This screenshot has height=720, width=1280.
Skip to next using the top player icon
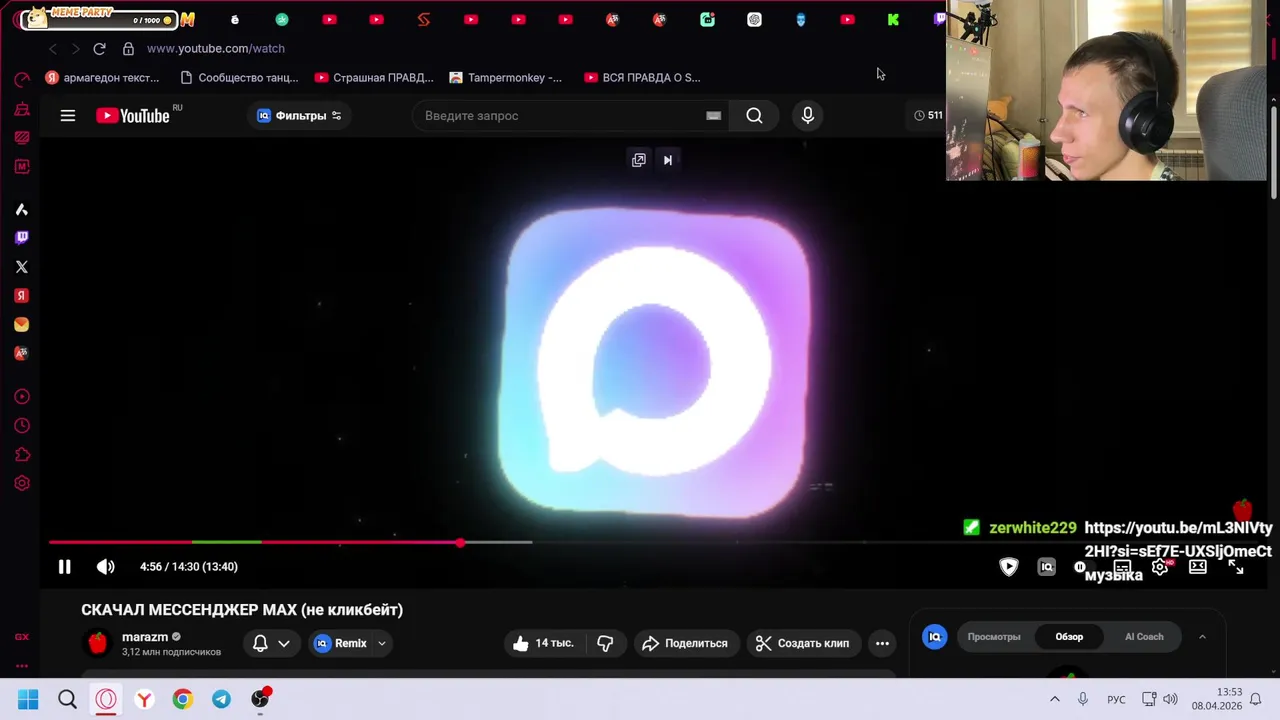point(668,160)
